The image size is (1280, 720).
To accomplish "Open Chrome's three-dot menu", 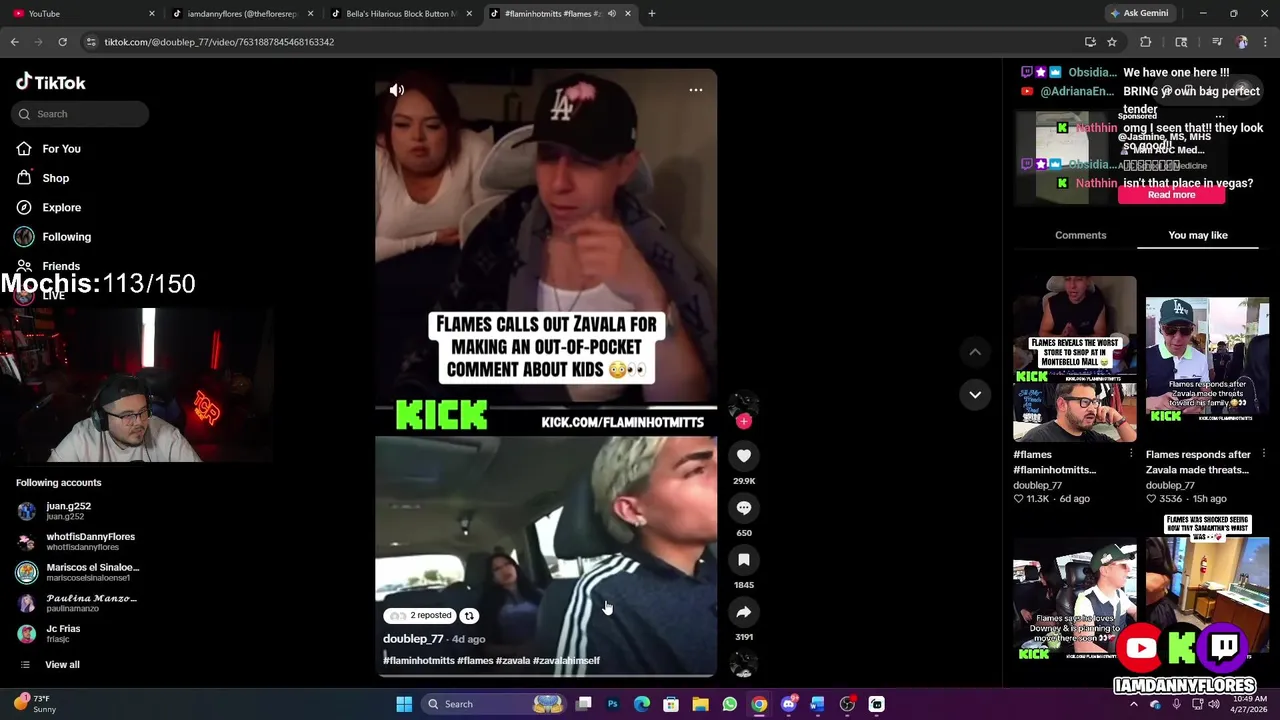I will point(1265,42).
